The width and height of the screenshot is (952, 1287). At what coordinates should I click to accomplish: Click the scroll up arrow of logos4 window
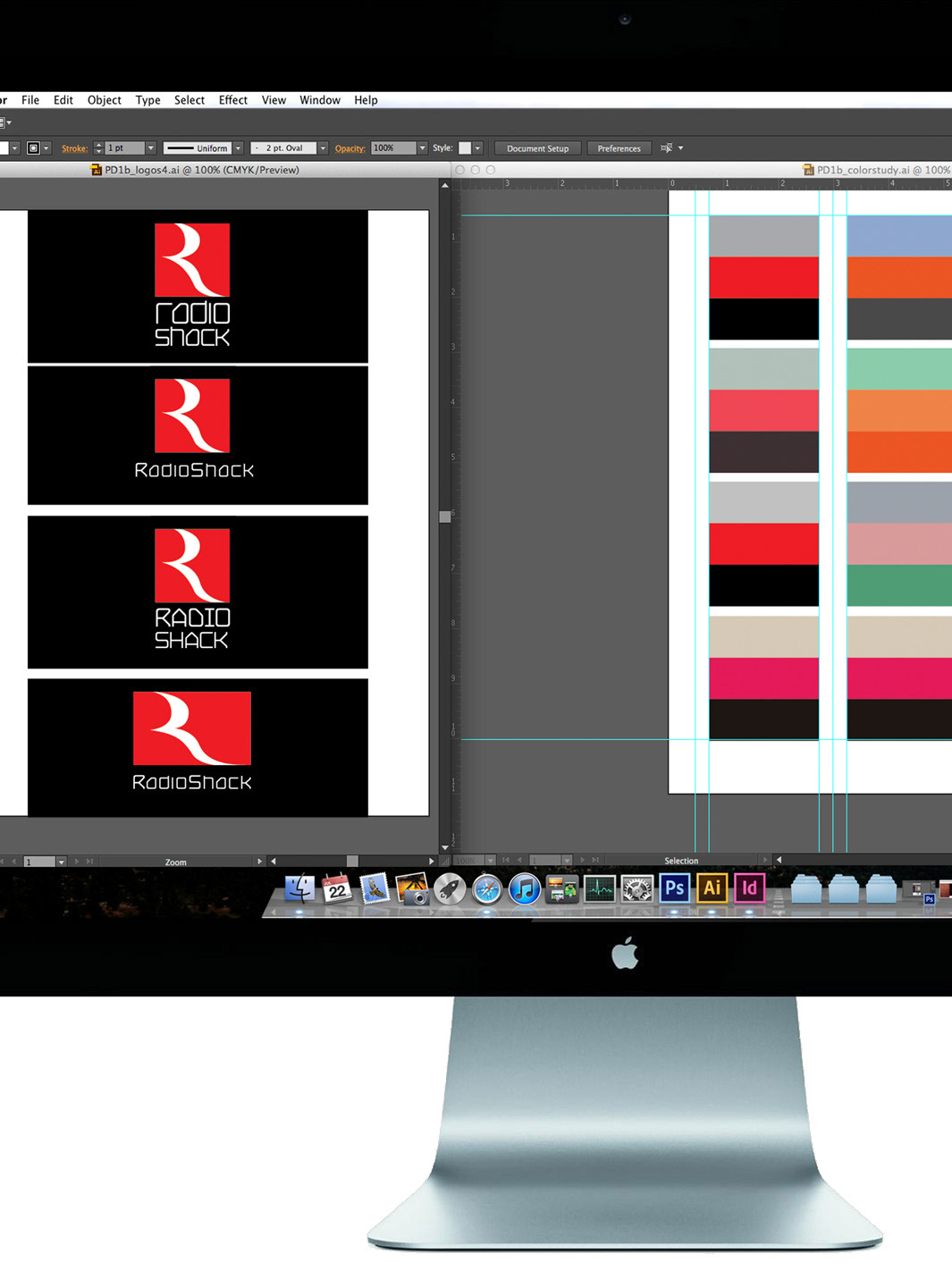pyautogui.click(x=445, y=185)
